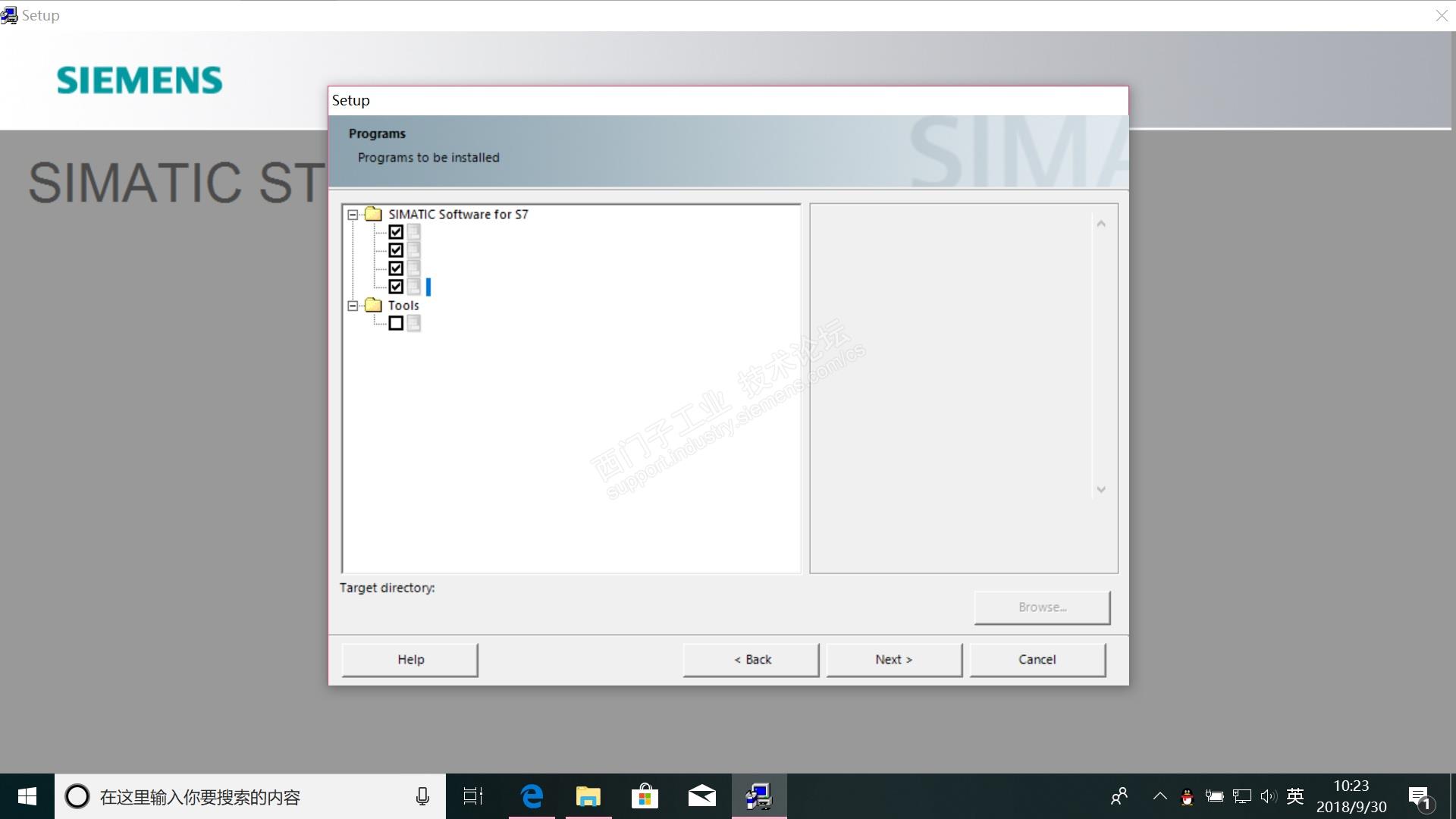Select the Tools folder tree item
The height and width of the screenshot is (819, 1456).
coord(403,306)
